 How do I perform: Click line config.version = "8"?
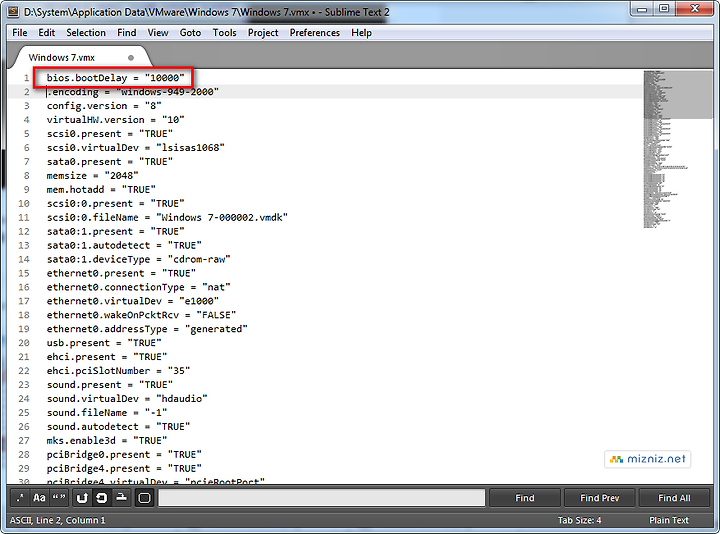click(104, 106)
